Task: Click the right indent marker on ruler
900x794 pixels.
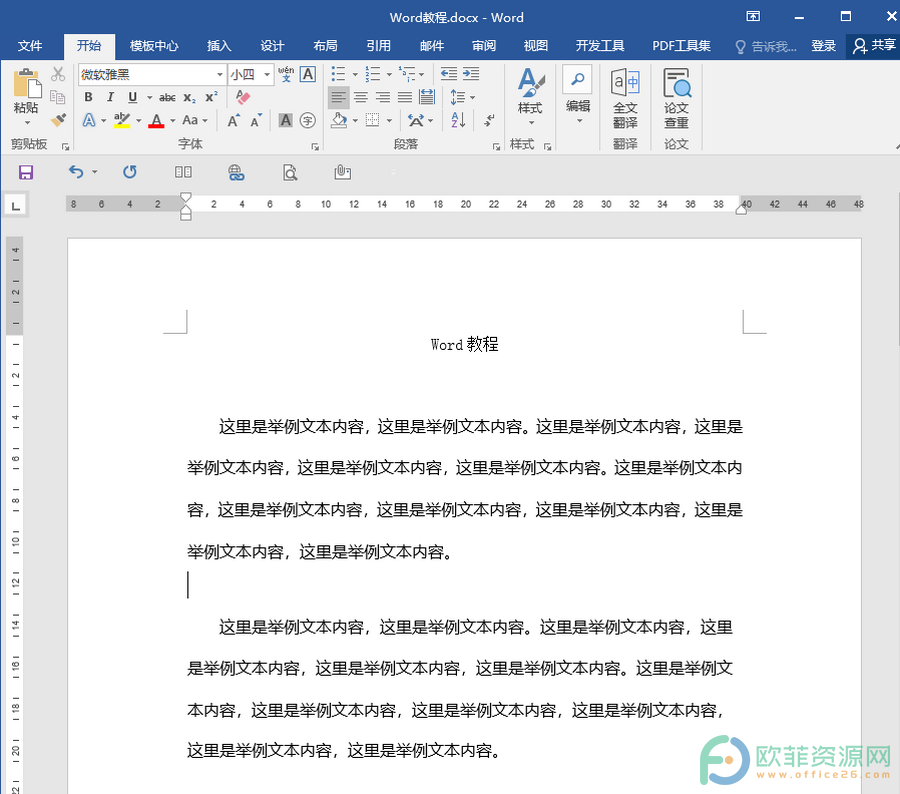Action: pos(741,210)
